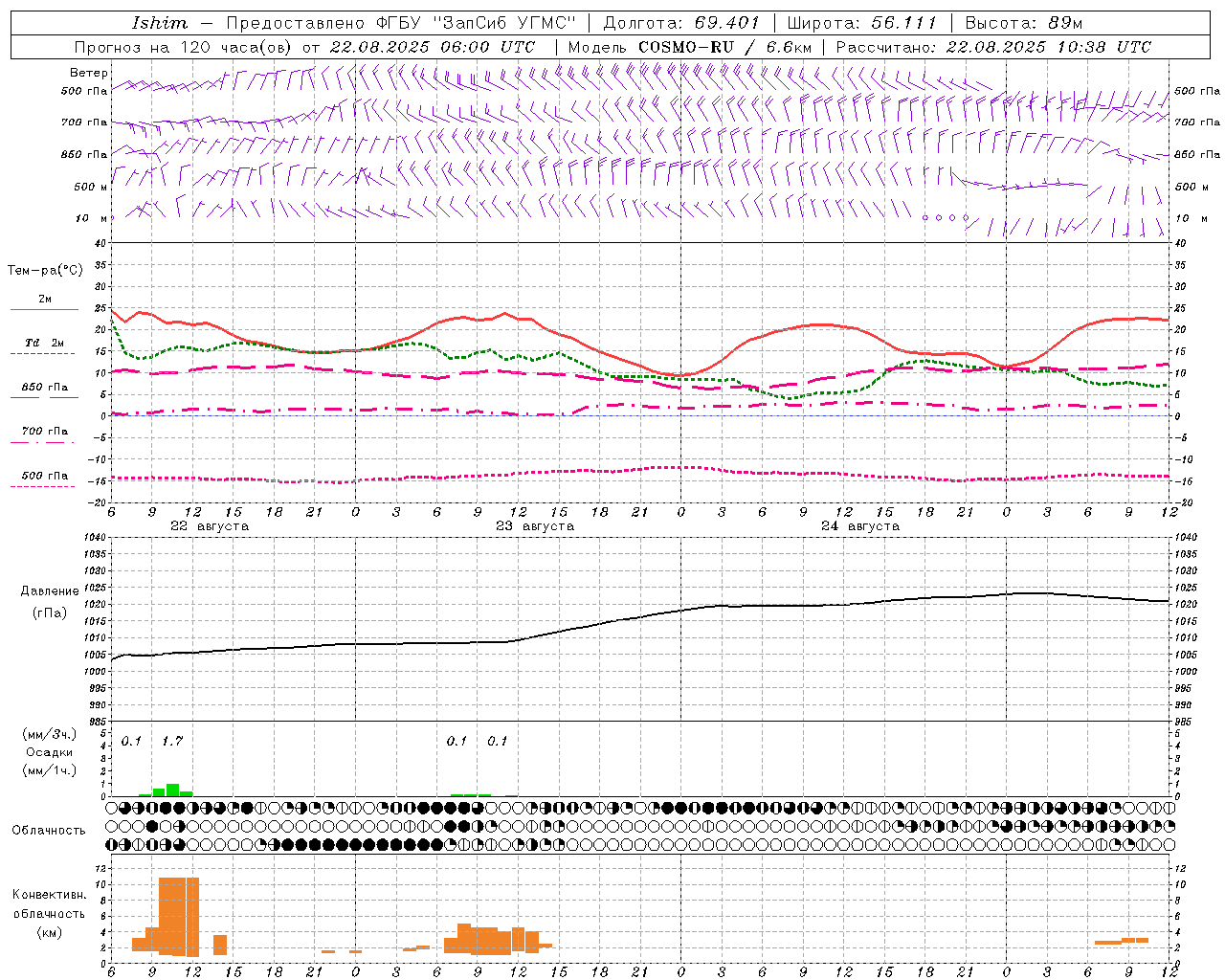This screenshot has width=1225, height=980.
Task: Click the "22 августа" date label
Action: pyautogui.click(x=210, y=526)
